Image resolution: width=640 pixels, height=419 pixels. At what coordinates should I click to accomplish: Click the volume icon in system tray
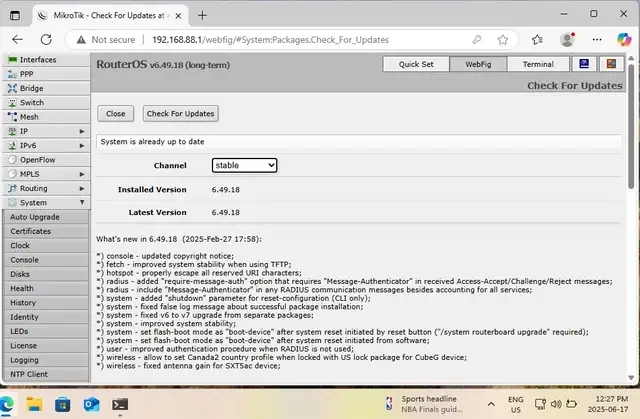pos(556,404)
